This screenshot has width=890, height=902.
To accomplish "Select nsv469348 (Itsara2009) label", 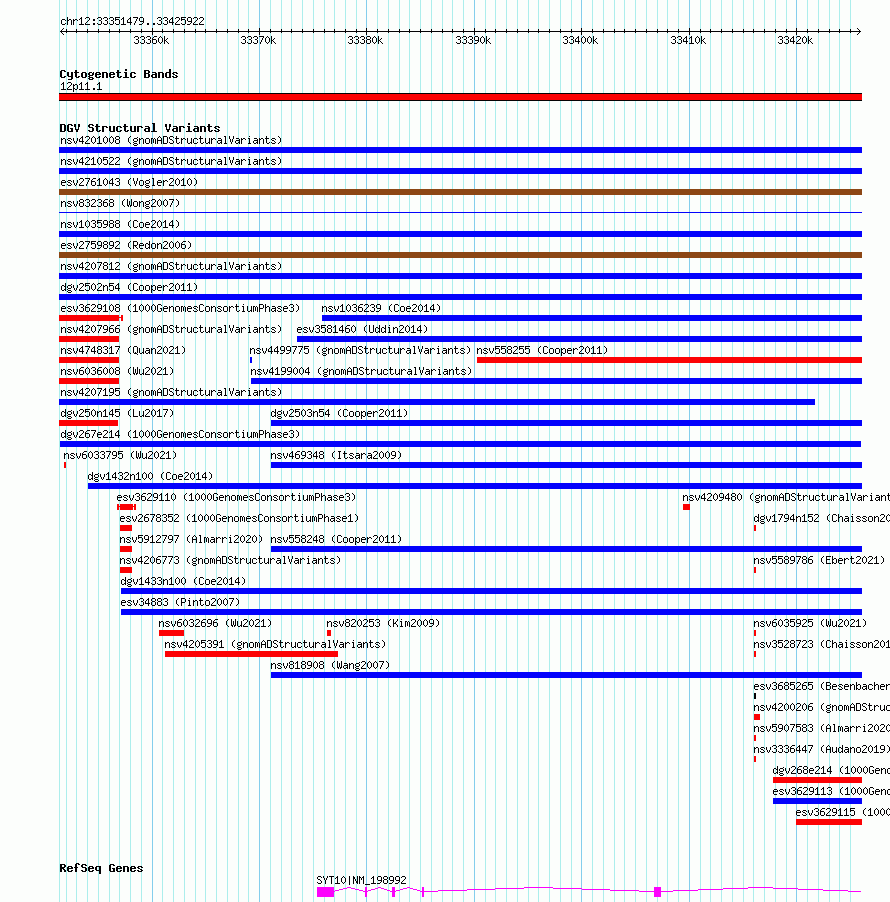I will [336, 456].
